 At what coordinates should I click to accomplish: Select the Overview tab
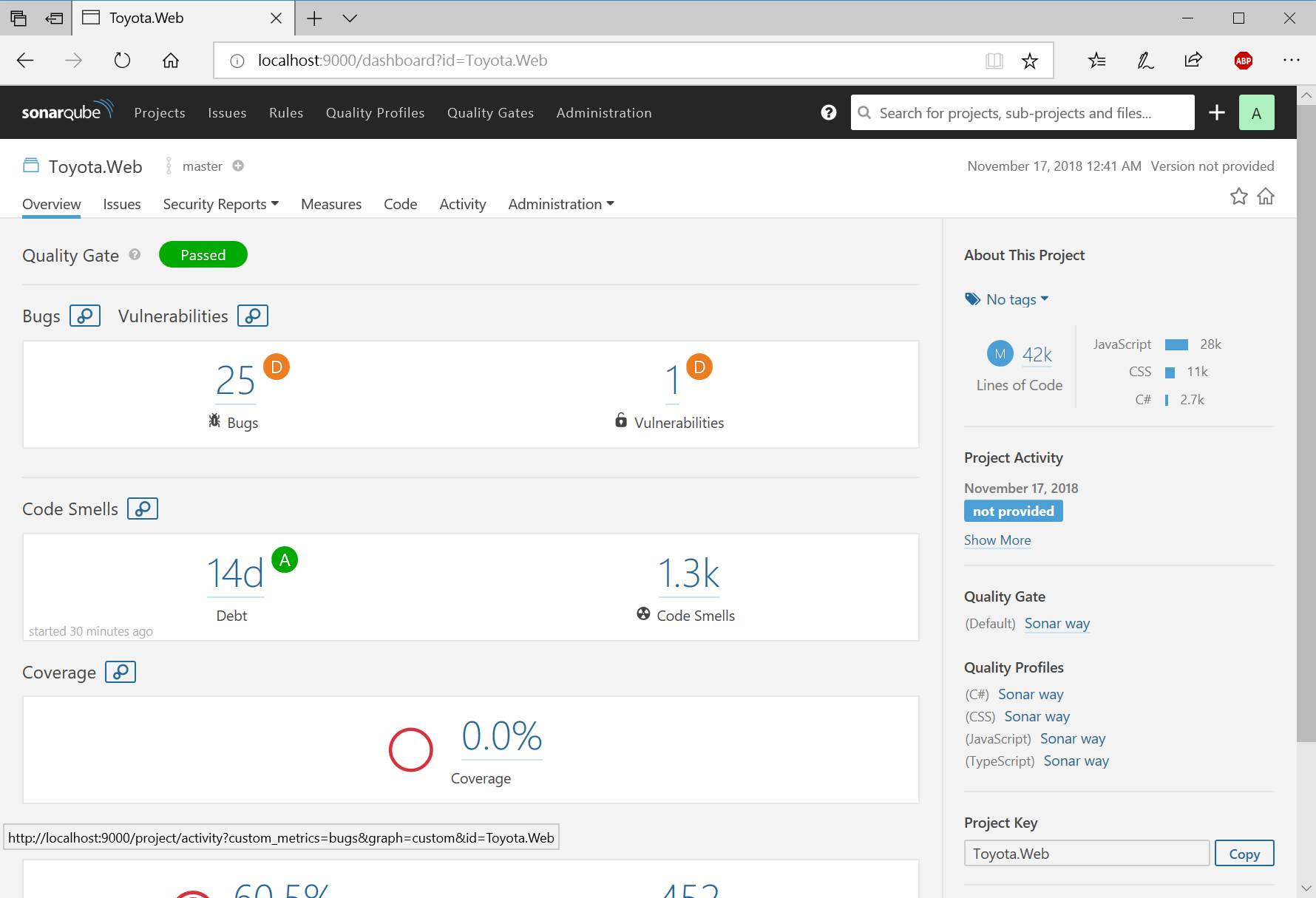52,204
